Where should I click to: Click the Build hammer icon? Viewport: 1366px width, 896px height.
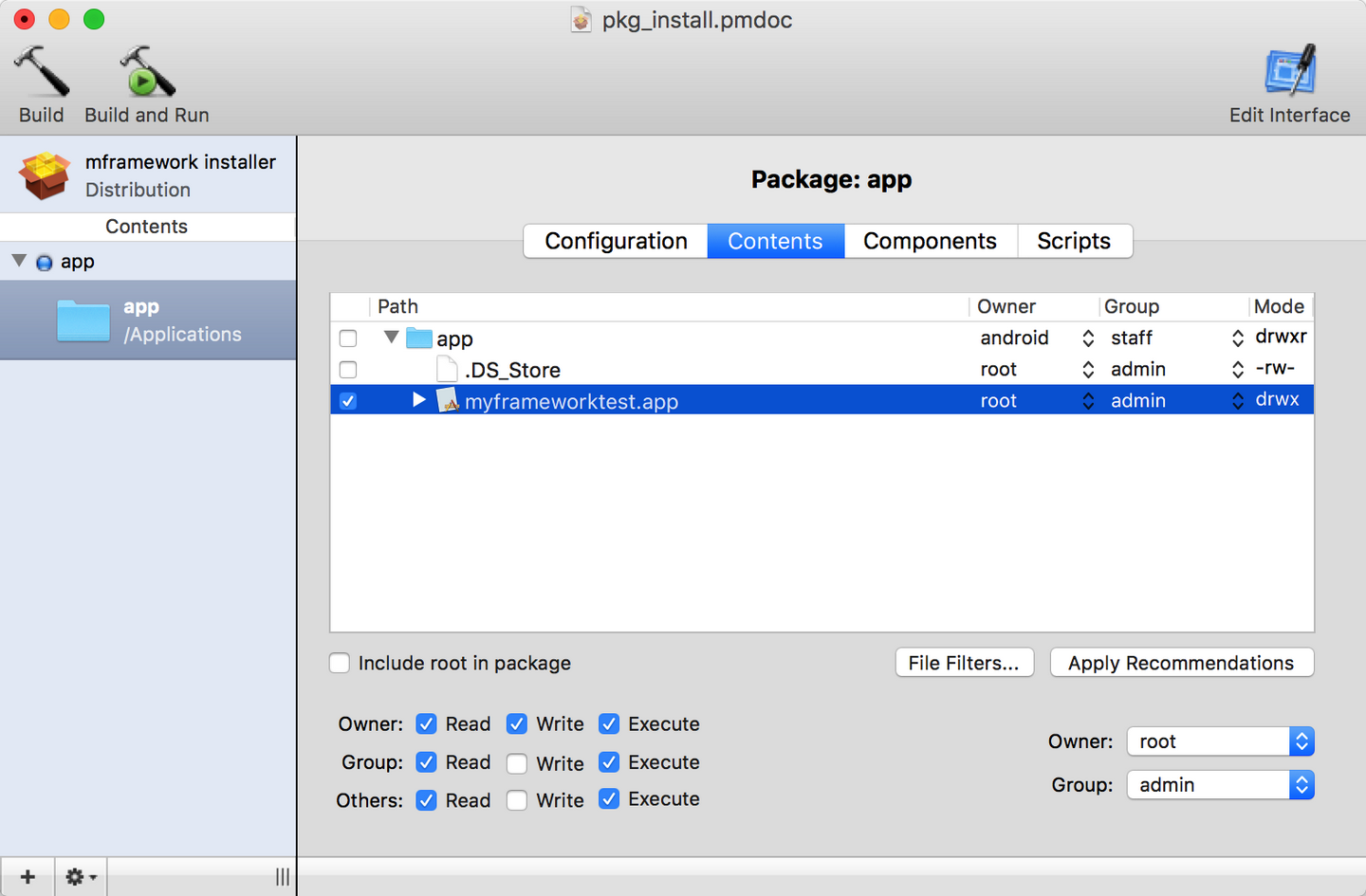point(42,72)
